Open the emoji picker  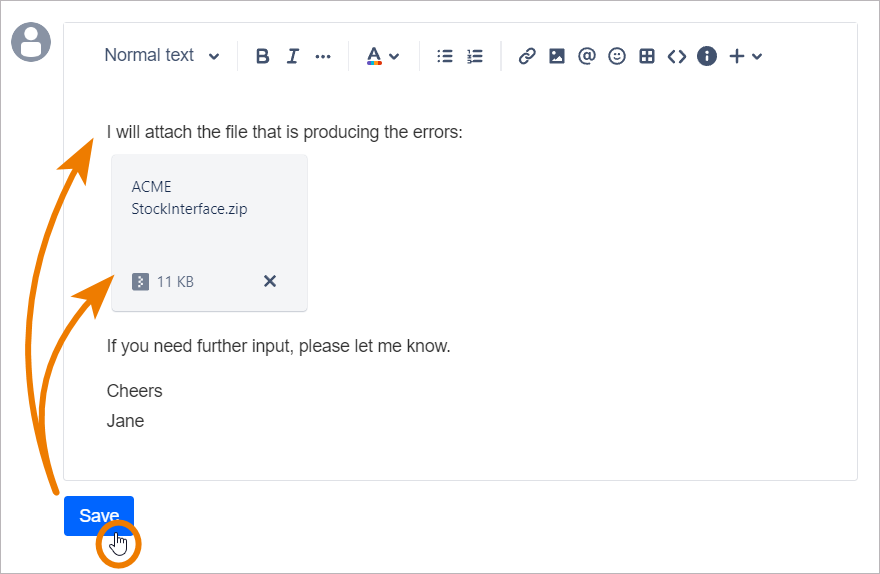point(617,56)
